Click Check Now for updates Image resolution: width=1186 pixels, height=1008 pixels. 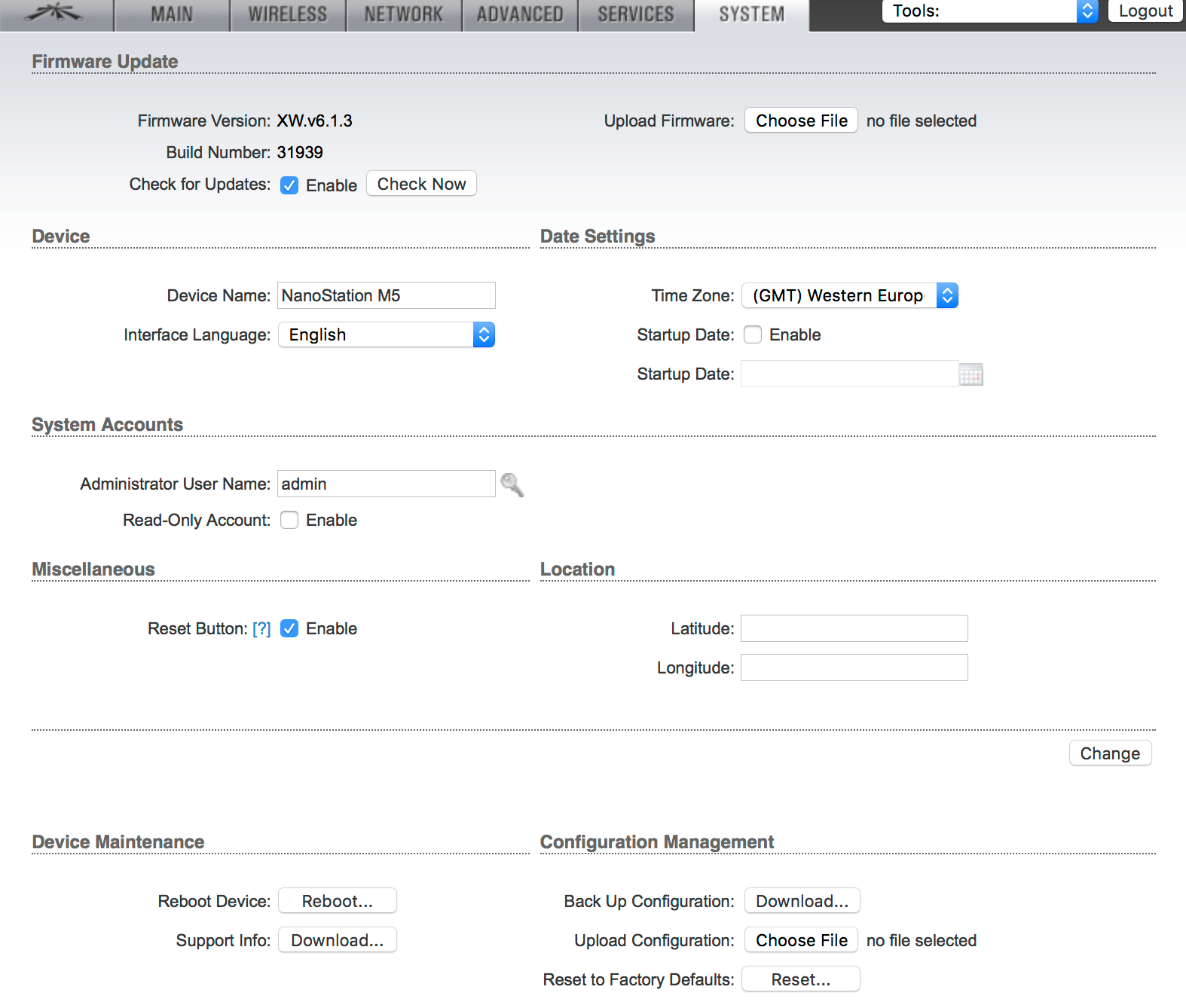(422, 184)
